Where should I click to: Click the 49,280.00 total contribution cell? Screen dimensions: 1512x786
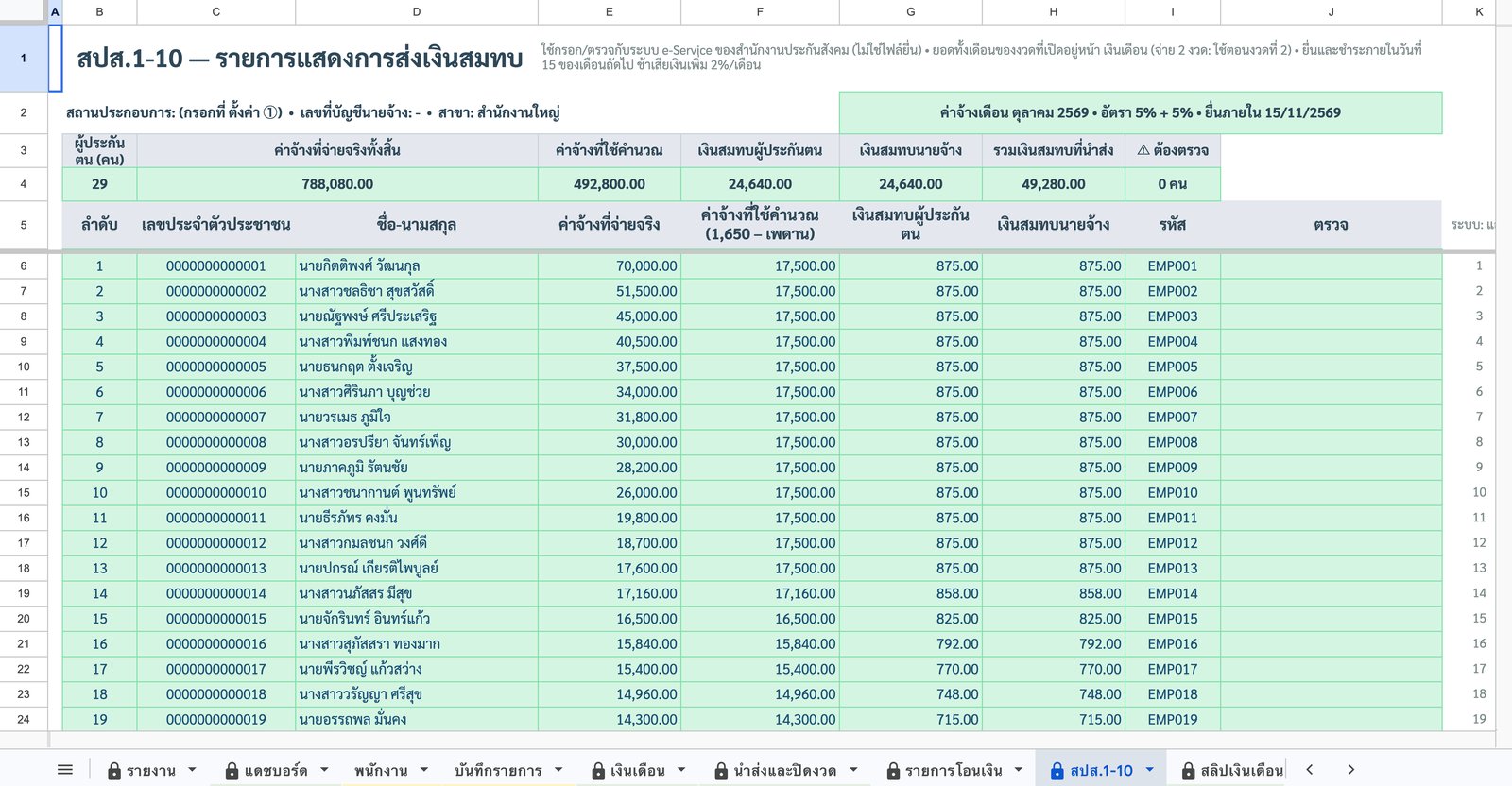pos(1054,184)
